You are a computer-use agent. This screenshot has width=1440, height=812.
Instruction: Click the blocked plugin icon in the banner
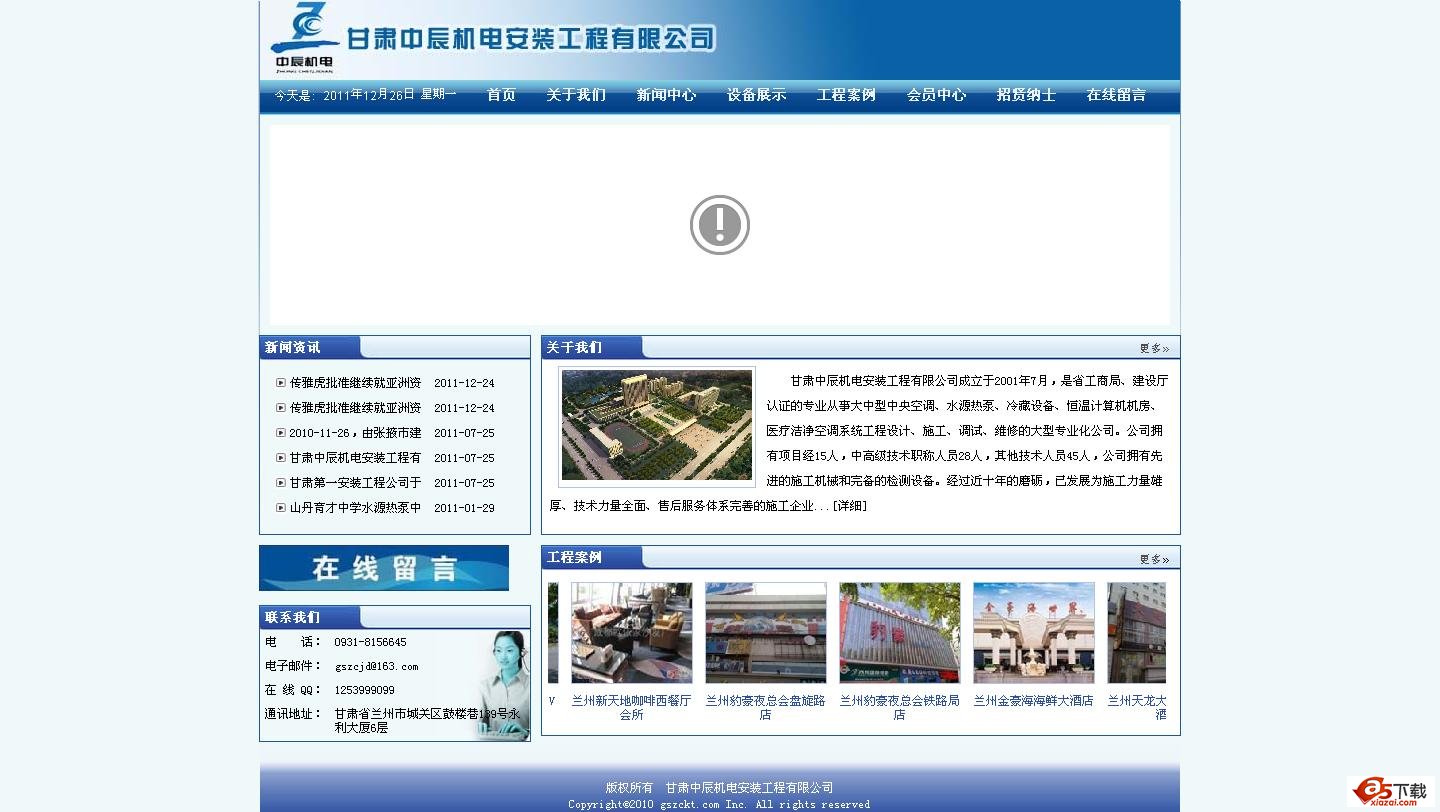(719, 225)
